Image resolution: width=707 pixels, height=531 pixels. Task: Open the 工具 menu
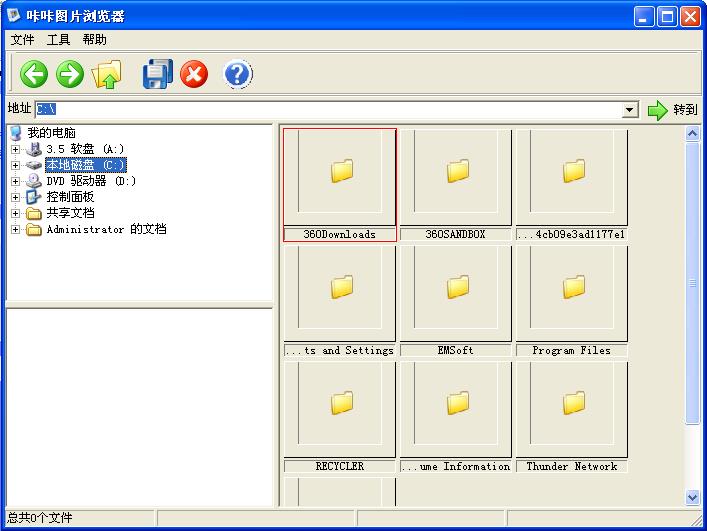point(59,40)
